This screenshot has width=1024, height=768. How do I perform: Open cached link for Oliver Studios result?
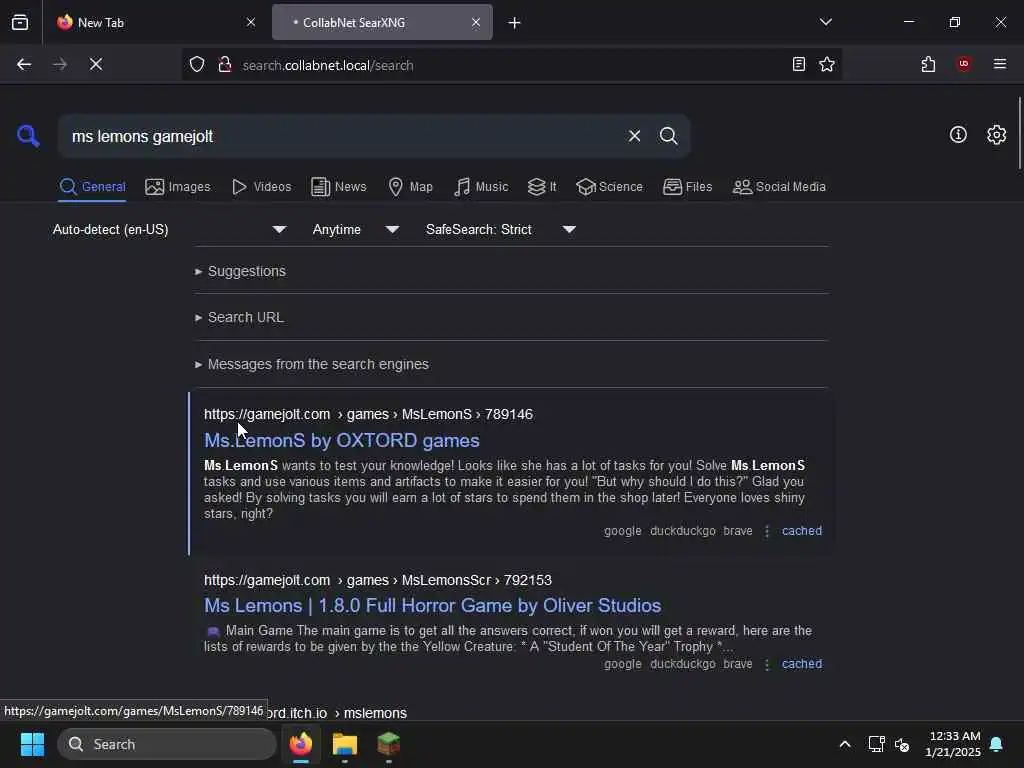(x=802, y=664)
